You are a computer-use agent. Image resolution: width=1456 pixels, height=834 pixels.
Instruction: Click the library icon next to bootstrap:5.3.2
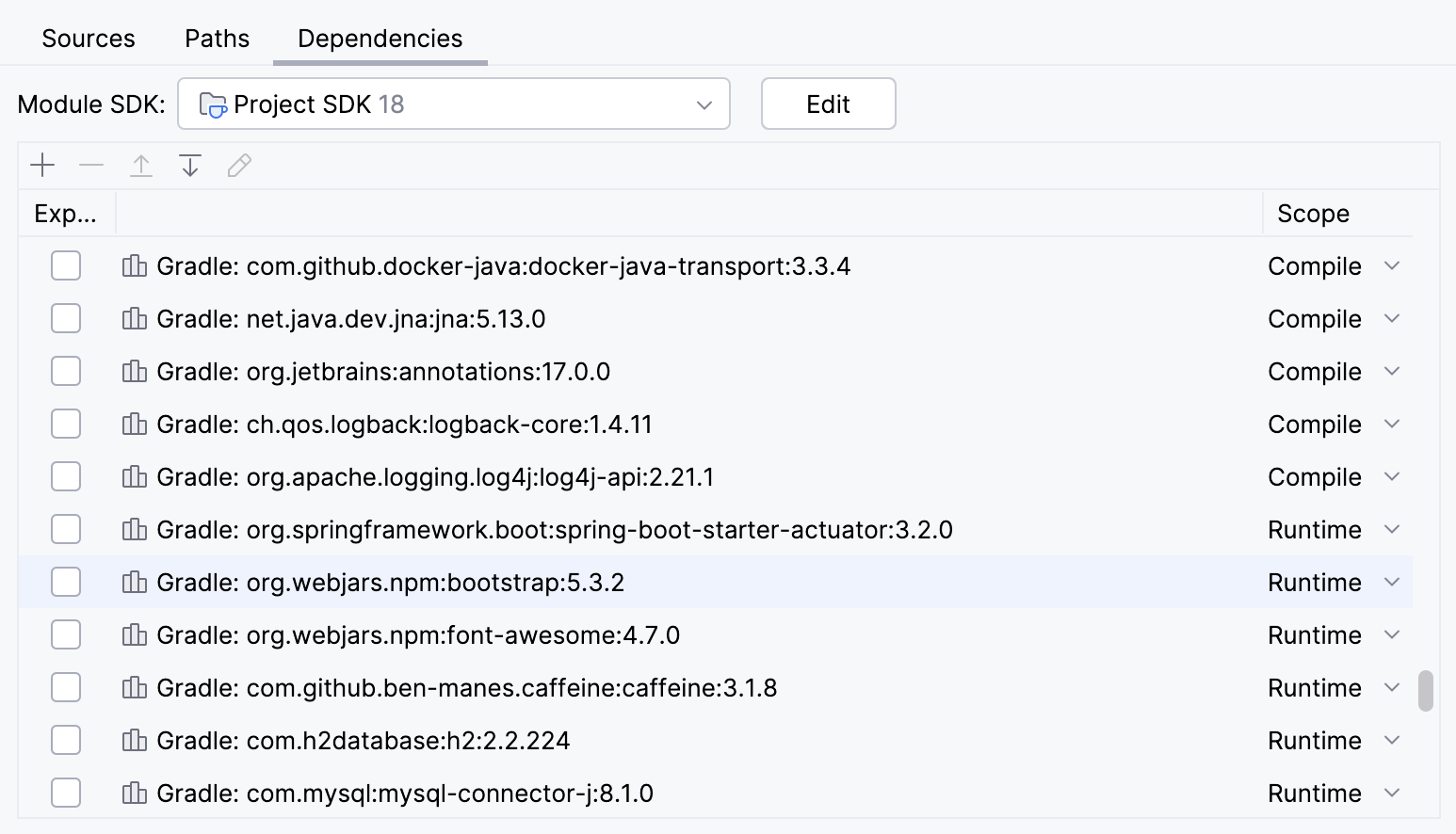(x=133, y=582)
